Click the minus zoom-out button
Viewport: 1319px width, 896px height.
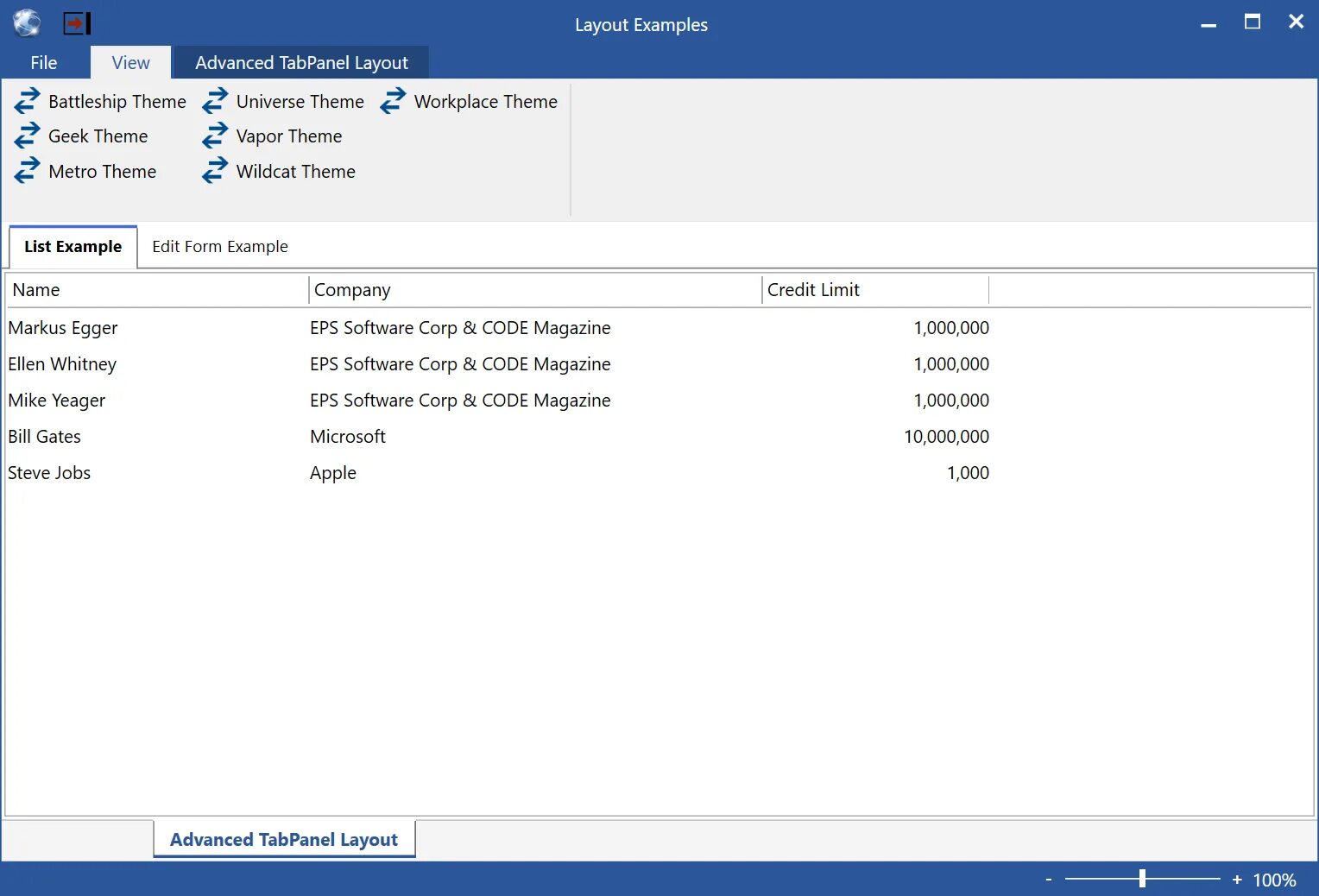[1049, 880]
